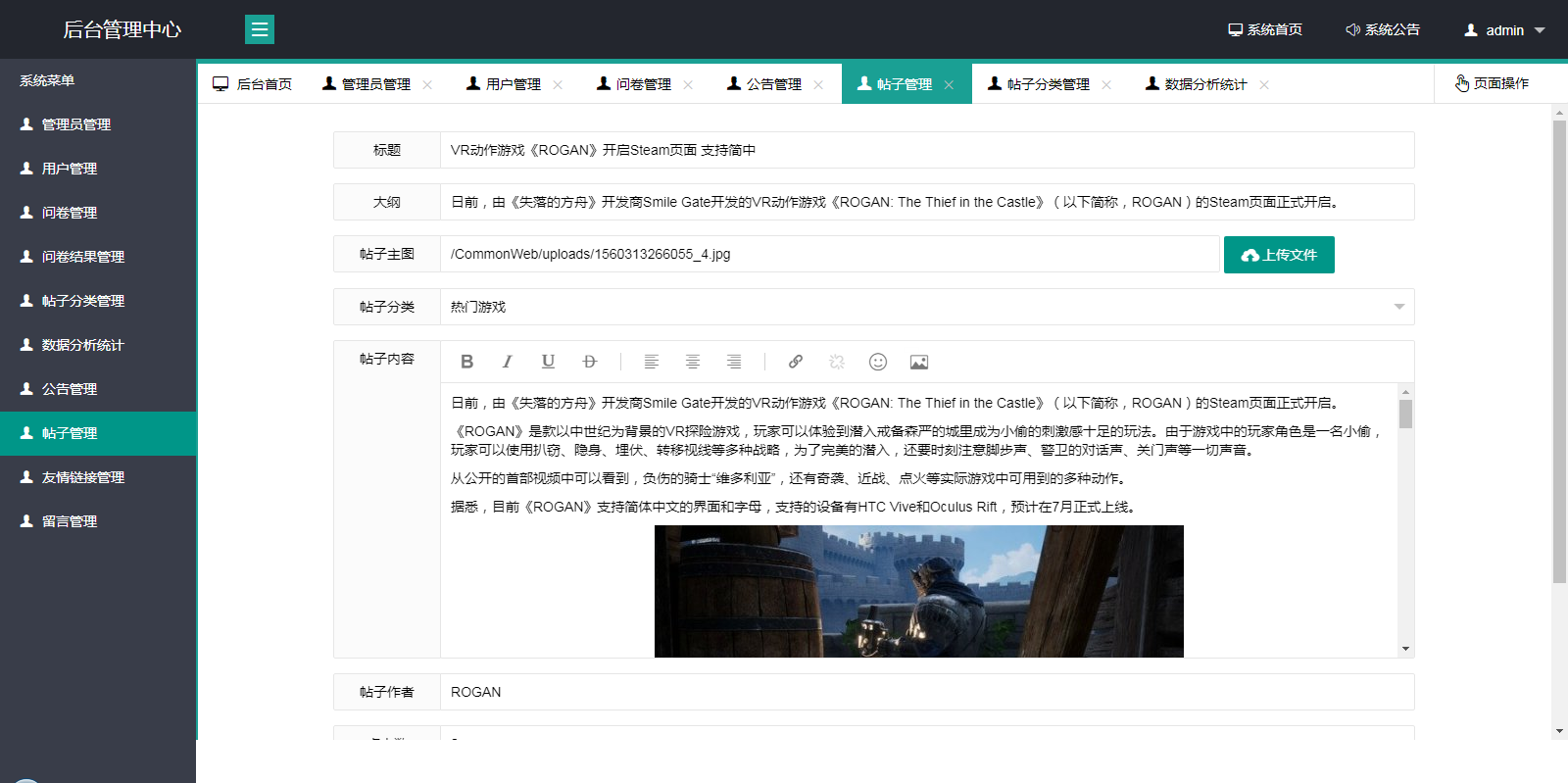
Task: Click the editor content scrollbar thumb
Action: (1405, 414)
